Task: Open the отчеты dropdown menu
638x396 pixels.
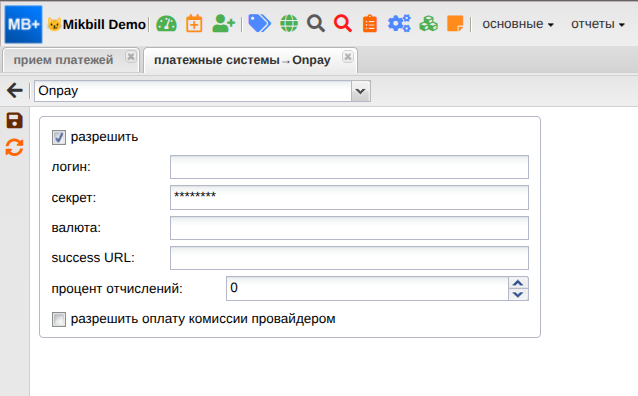Action: point(597,24)
